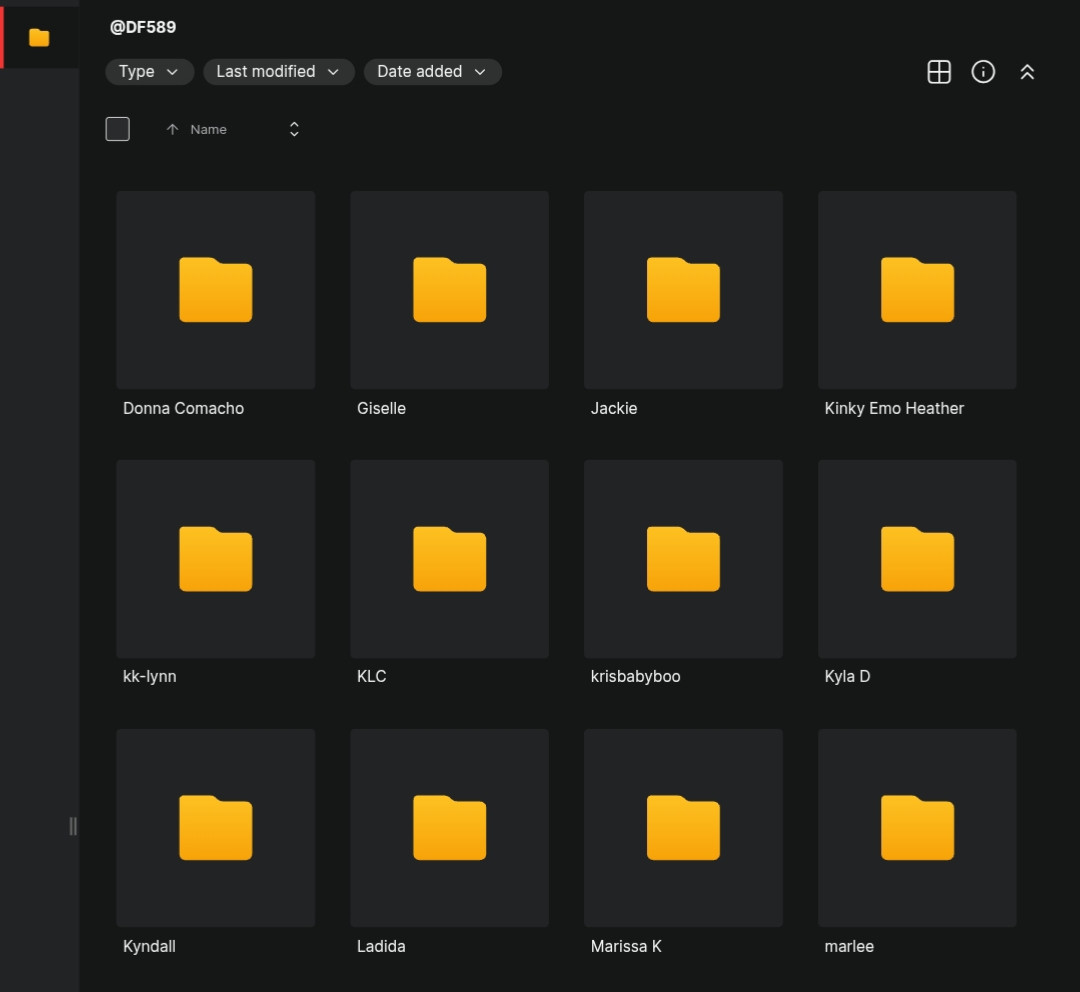Expand the Type filter dropdown
Screen dimensions: 1080x992
point(149,72)
